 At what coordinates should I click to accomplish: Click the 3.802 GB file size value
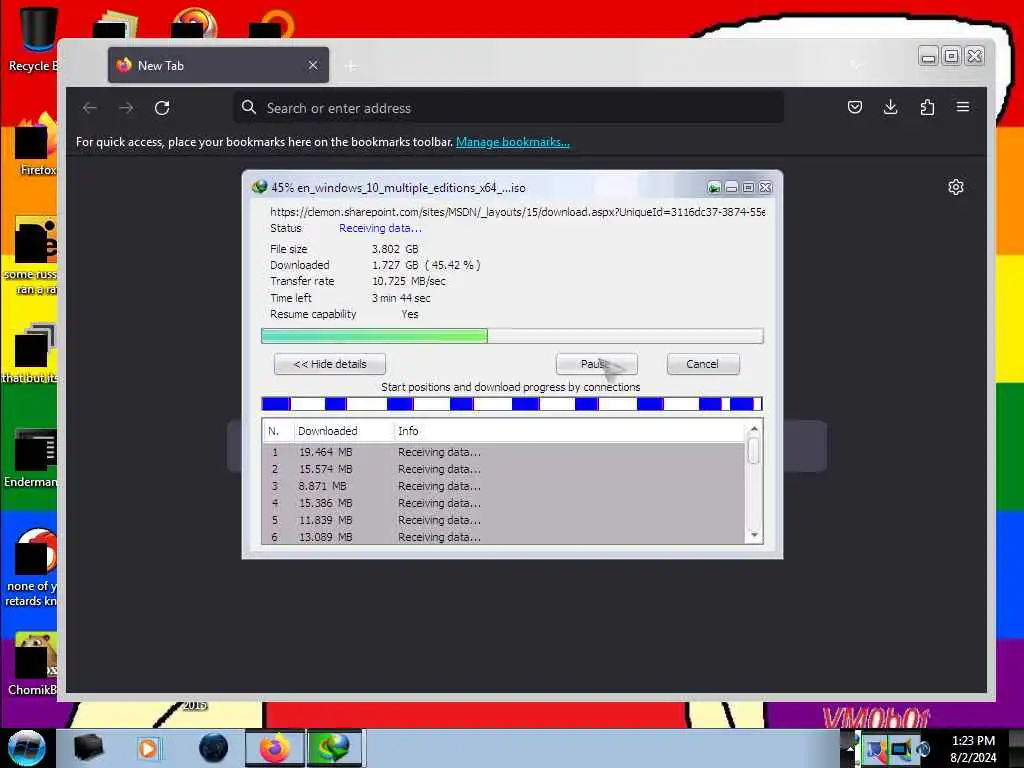point(395,249)
